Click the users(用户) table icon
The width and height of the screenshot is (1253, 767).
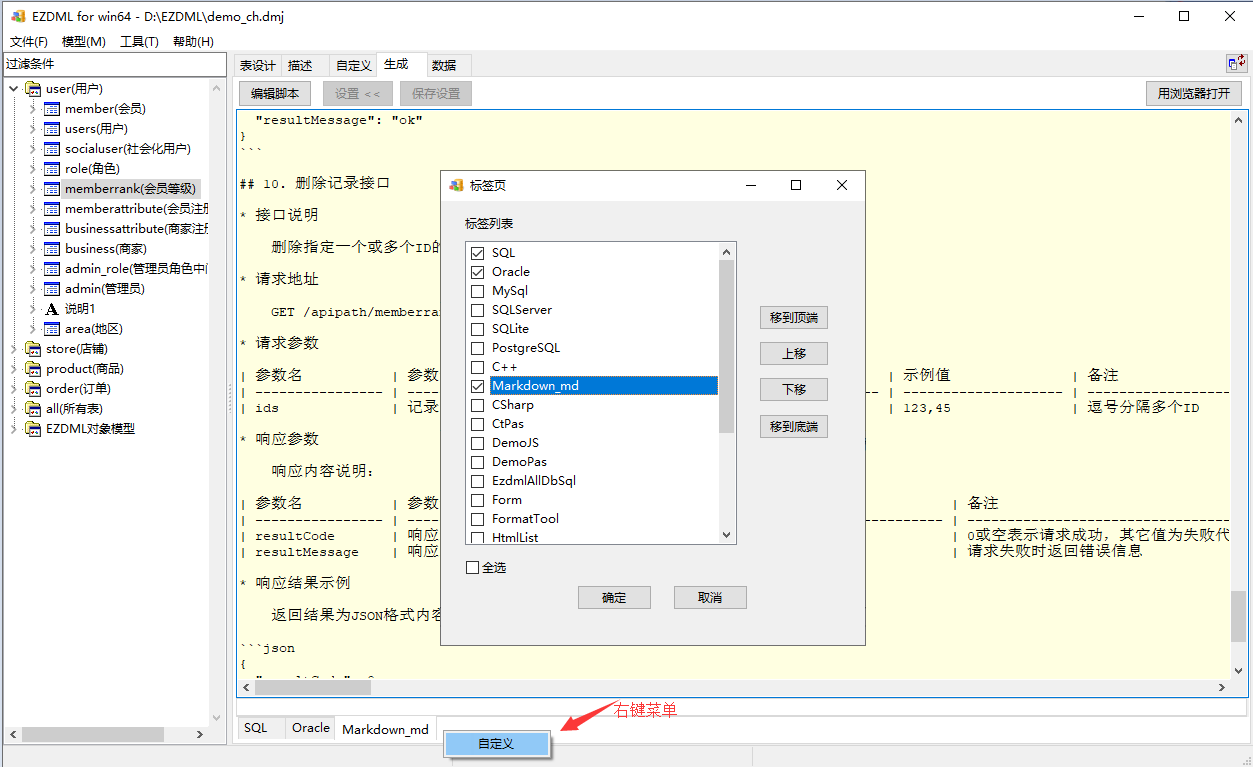tap(52, 129)
